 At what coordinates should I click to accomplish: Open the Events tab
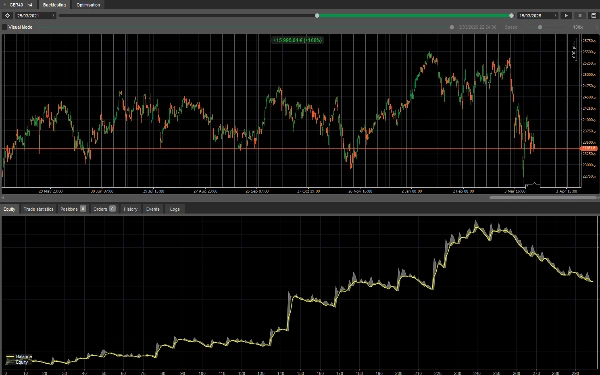click(152, 209)
